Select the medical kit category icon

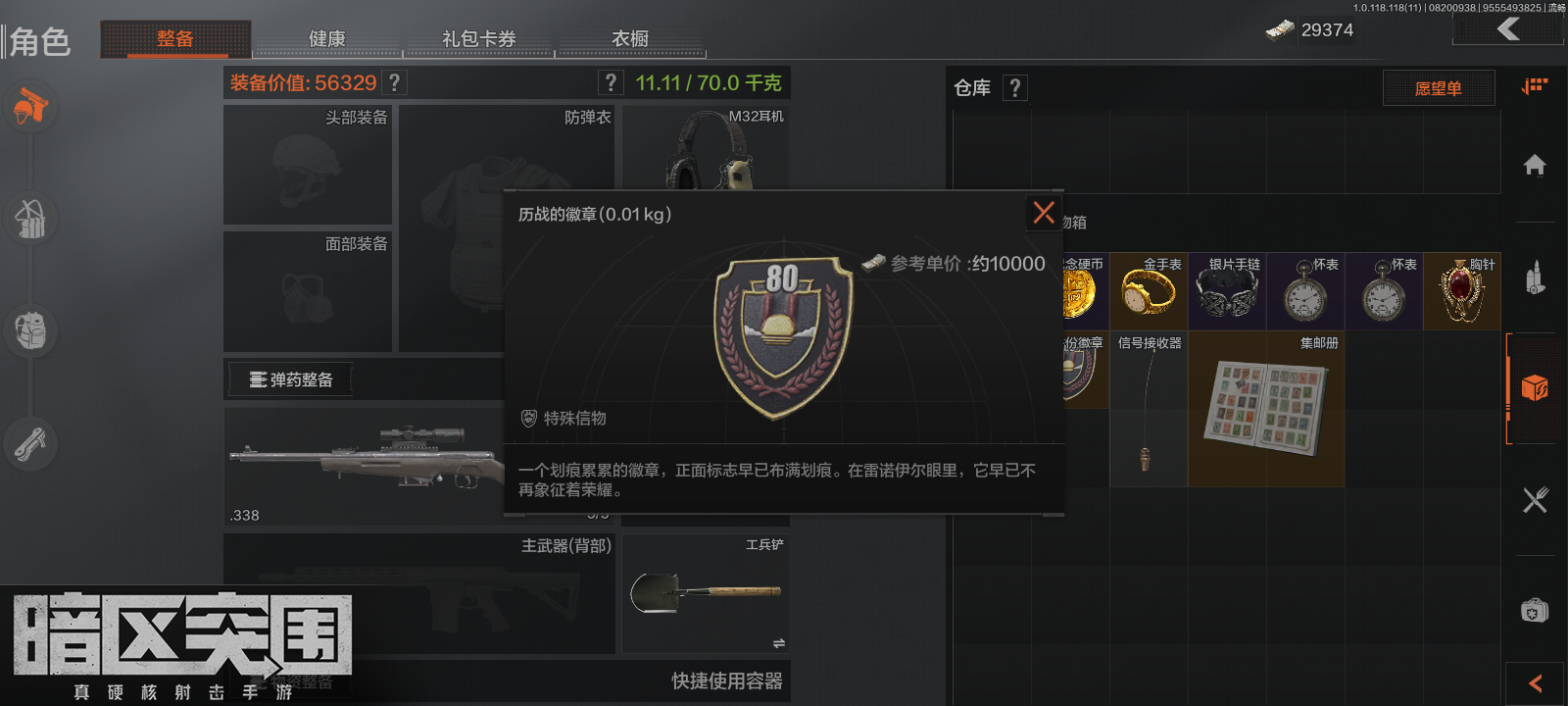click(x=1535, y=611)
